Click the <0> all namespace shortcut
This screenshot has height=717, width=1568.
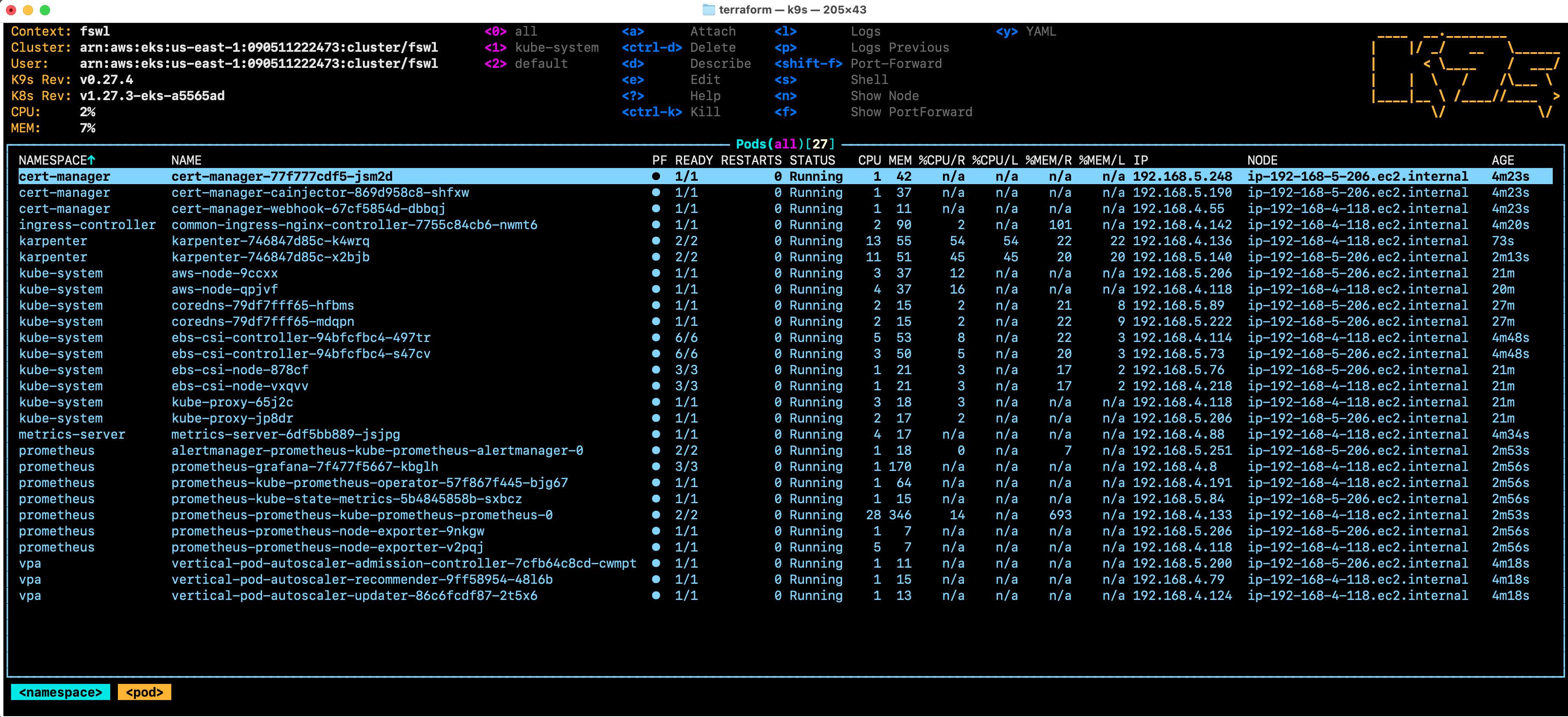tap(511, 32)
